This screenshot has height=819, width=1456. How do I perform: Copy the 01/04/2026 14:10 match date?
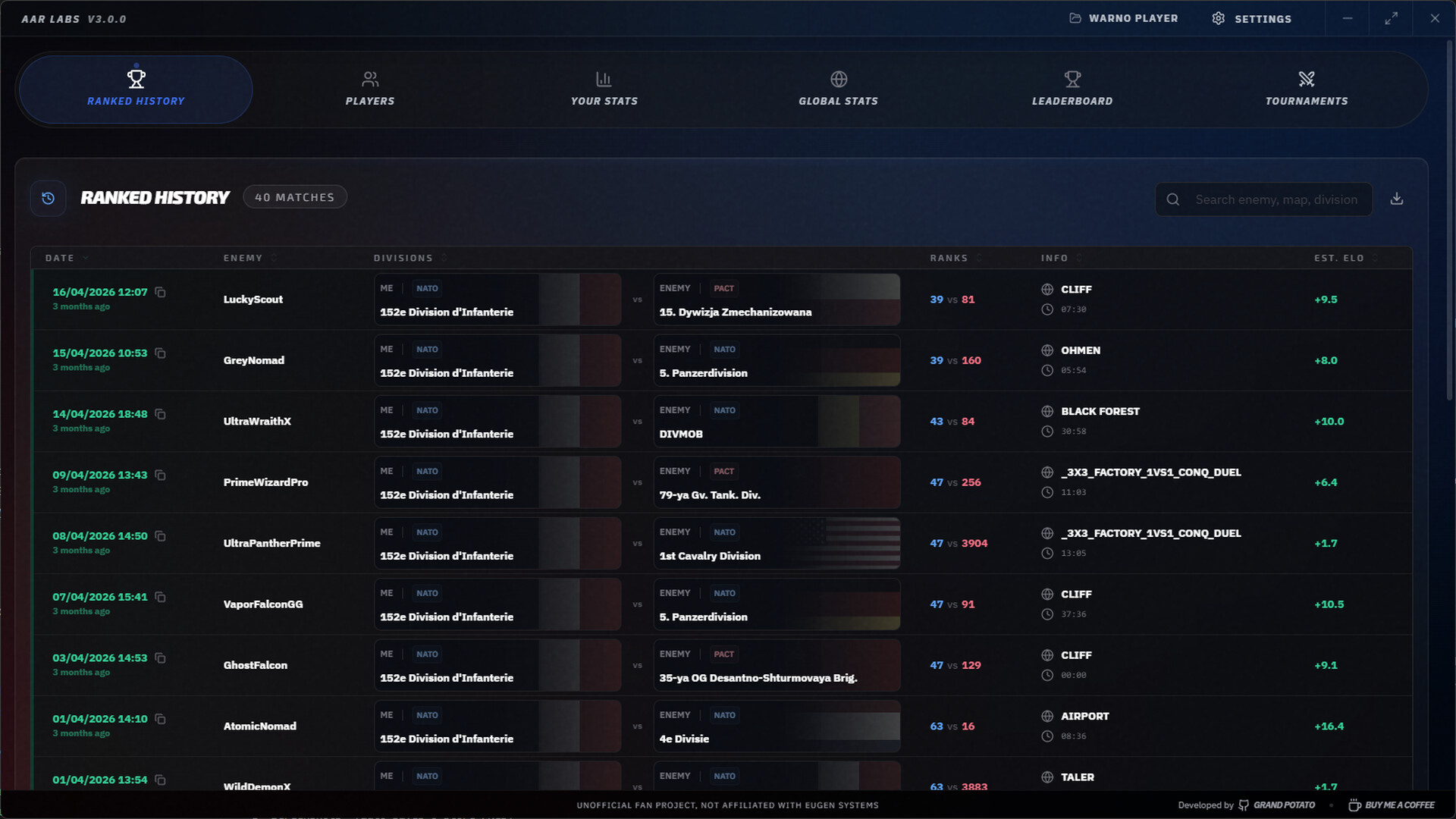(160, 719)
